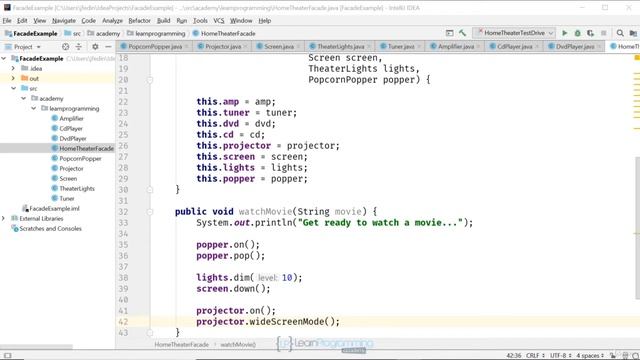
Task: Click the window layout icon beside hammer
Action: pos(449,33)
